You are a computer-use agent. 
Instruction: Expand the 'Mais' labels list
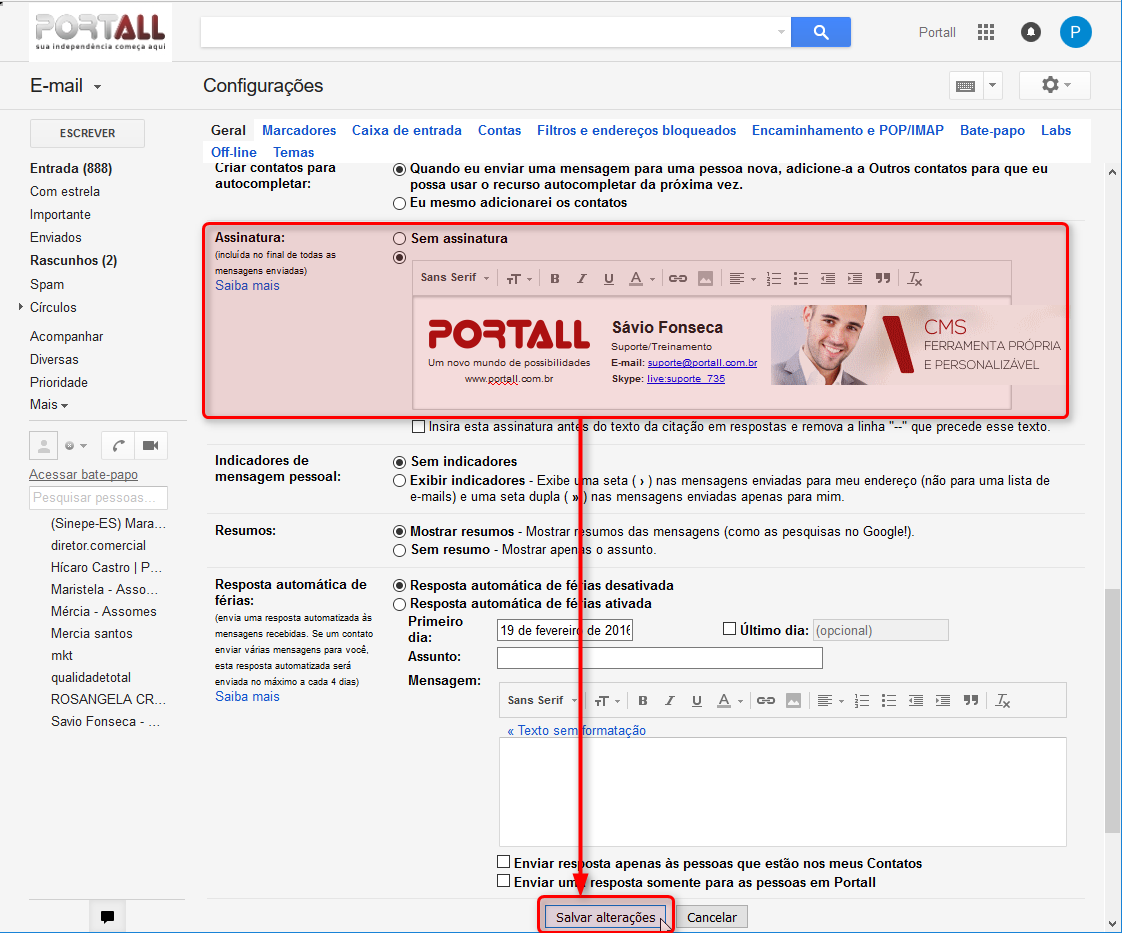49,405
